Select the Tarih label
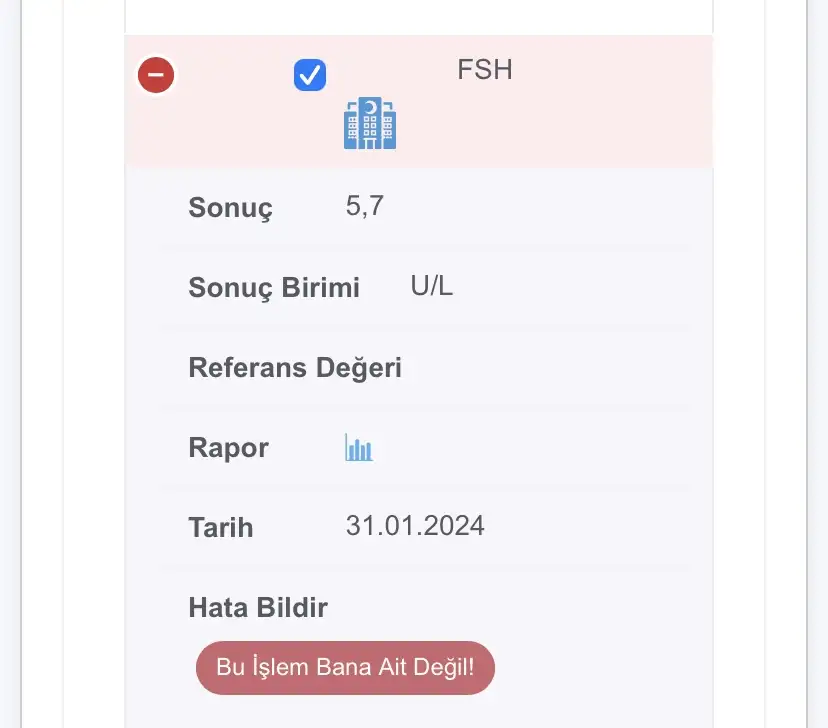 [221, 528]
